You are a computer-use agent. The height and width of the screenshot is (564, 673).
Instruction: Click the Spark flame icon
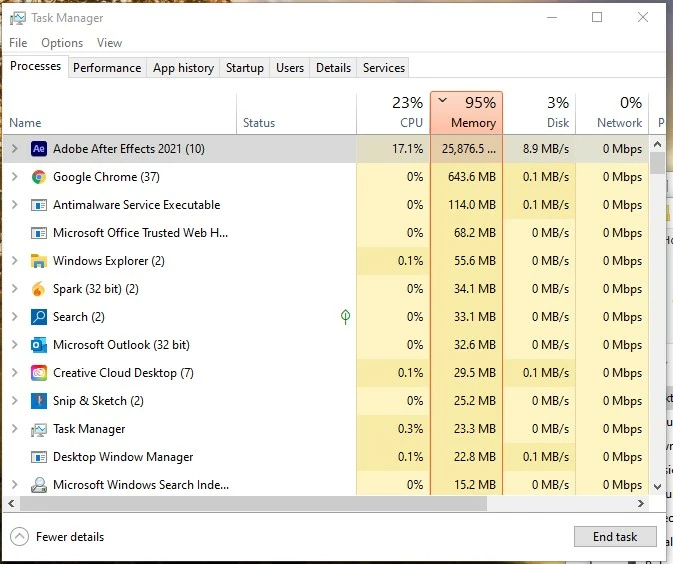tap(39, 289)
